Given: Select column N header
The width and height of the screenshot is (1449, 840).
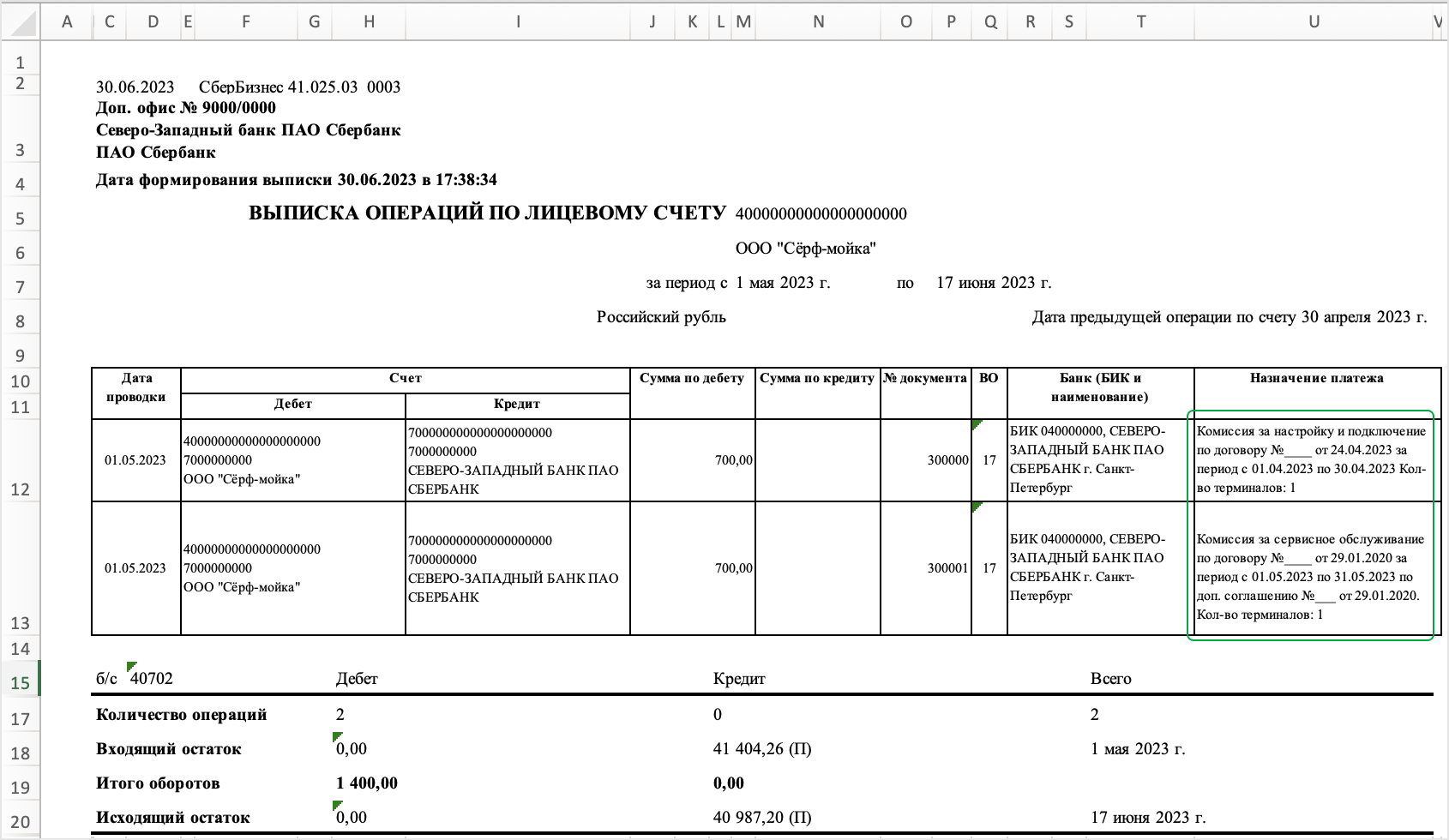Looking at the screenshot, I should click(x=818, y=22).
